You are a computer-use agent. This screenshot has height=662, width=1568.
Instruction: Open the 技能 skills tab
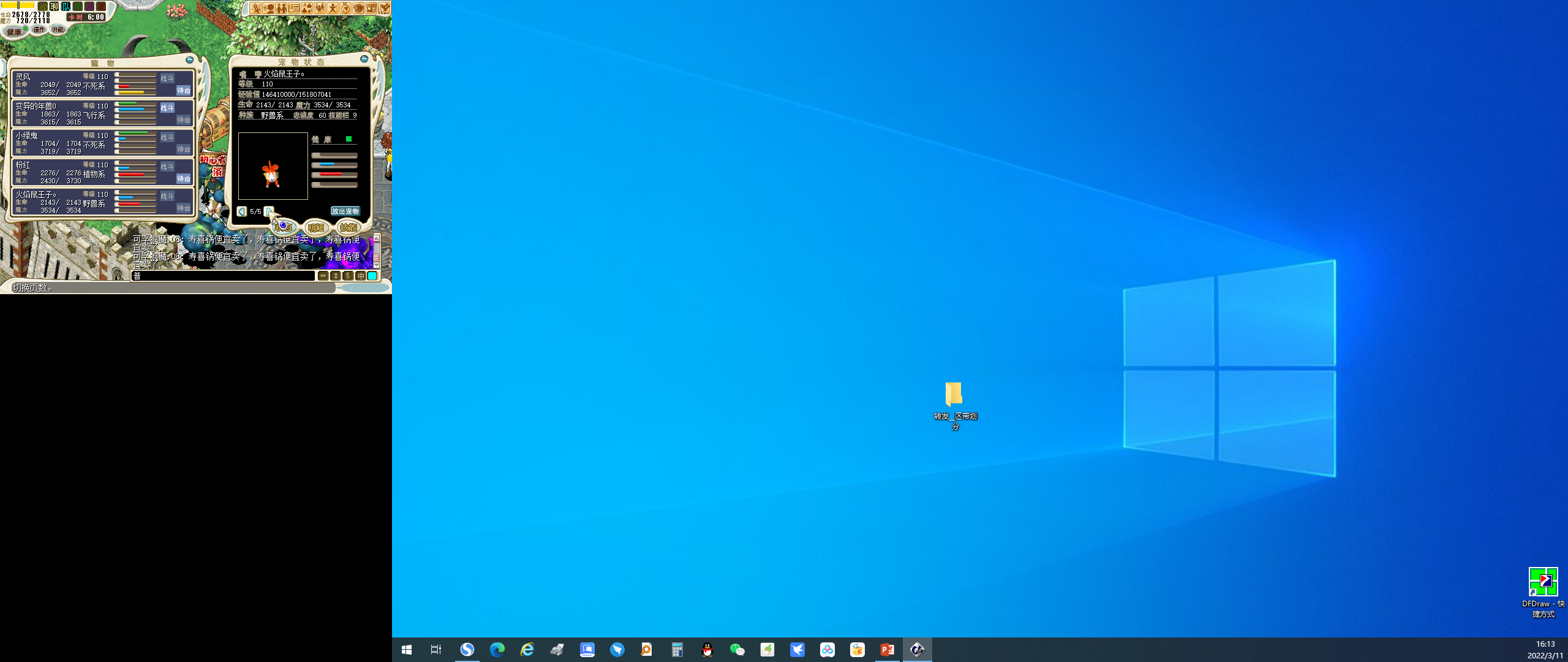click(349, 227)
